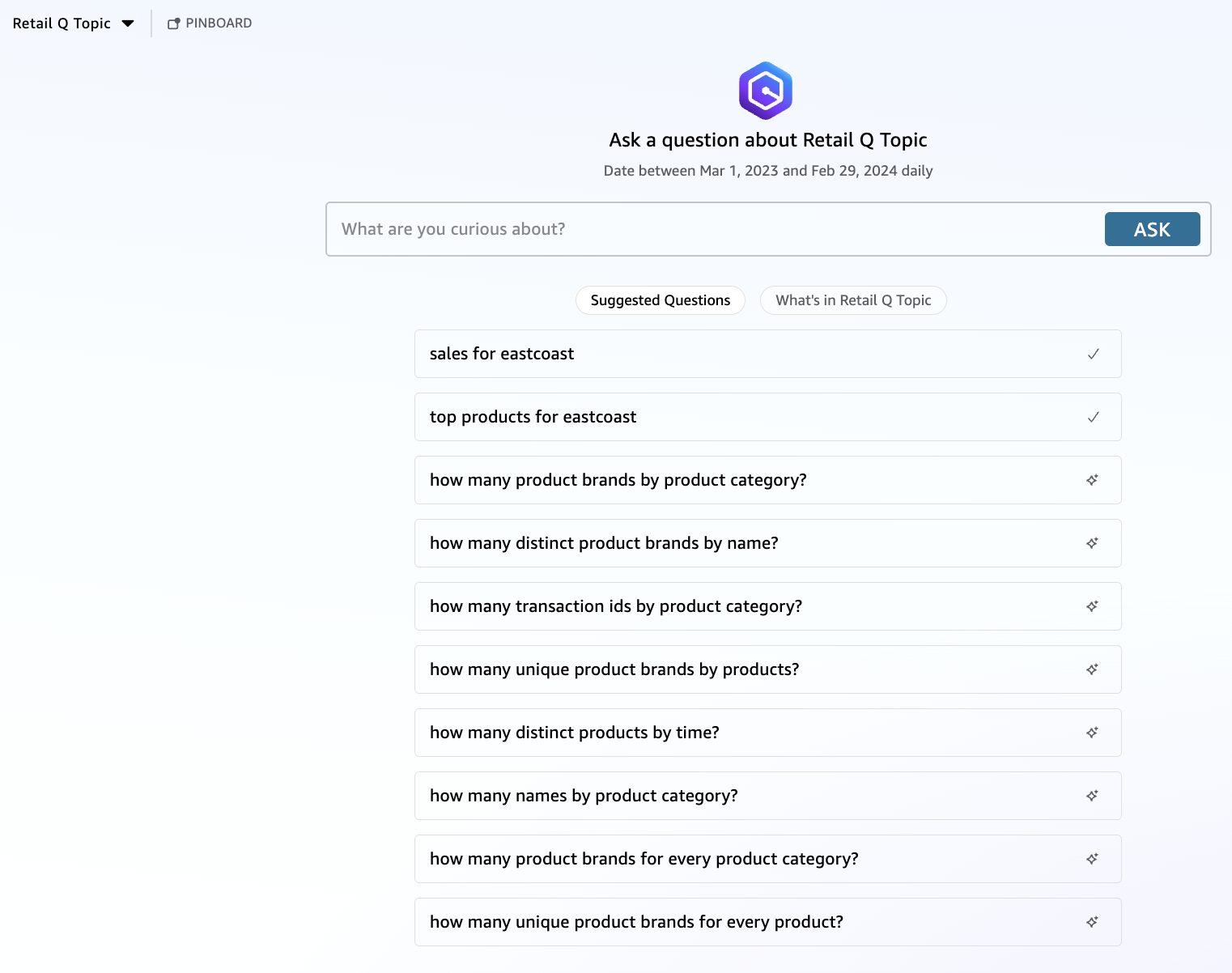Click the 'Ask a question about Retail Q Topic' heading
The width and height of the screenshot is (1232, 973).
pos(768,140)
